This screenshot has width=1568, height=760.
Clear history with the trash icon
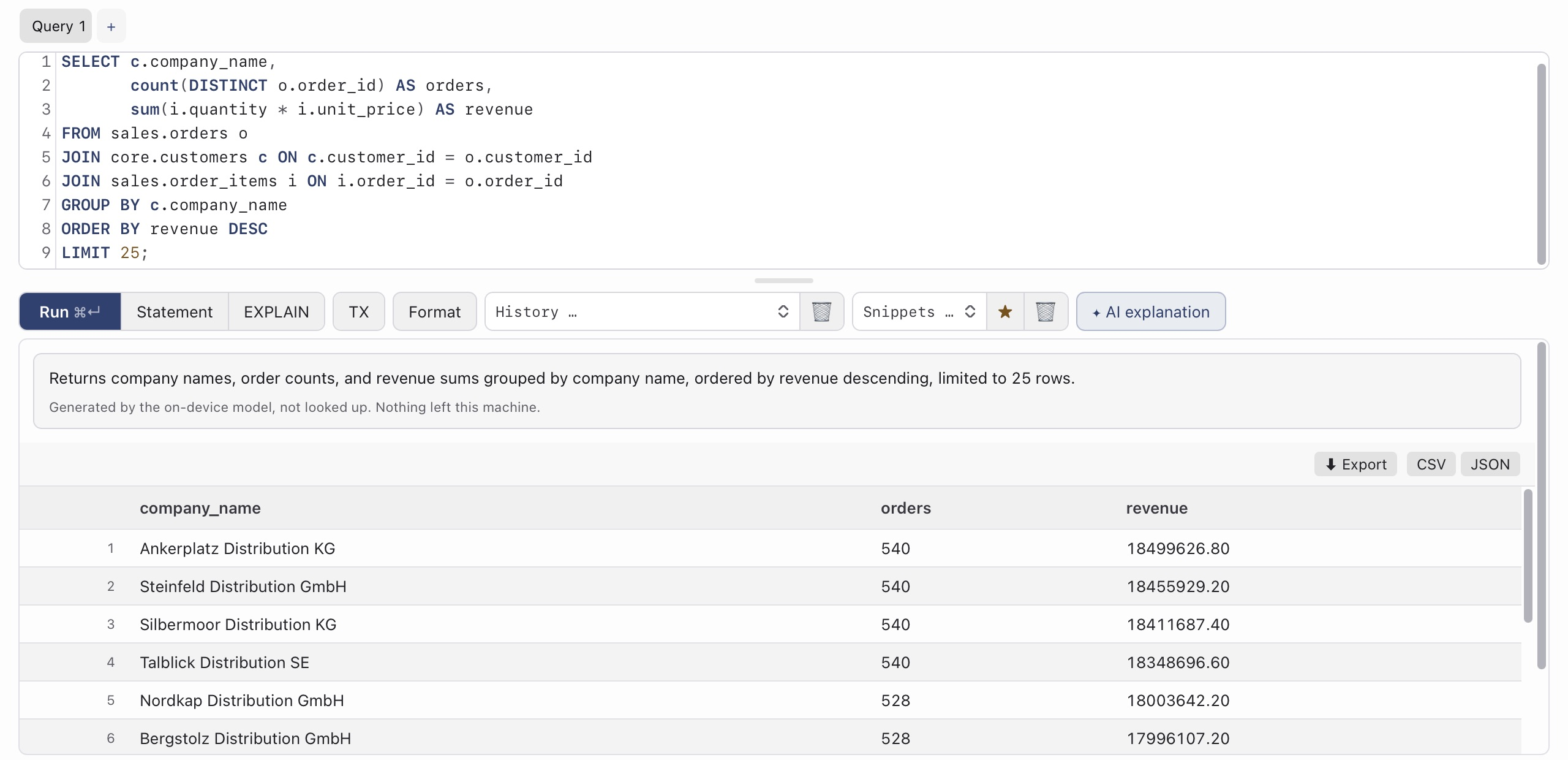(x=821, y=312)
